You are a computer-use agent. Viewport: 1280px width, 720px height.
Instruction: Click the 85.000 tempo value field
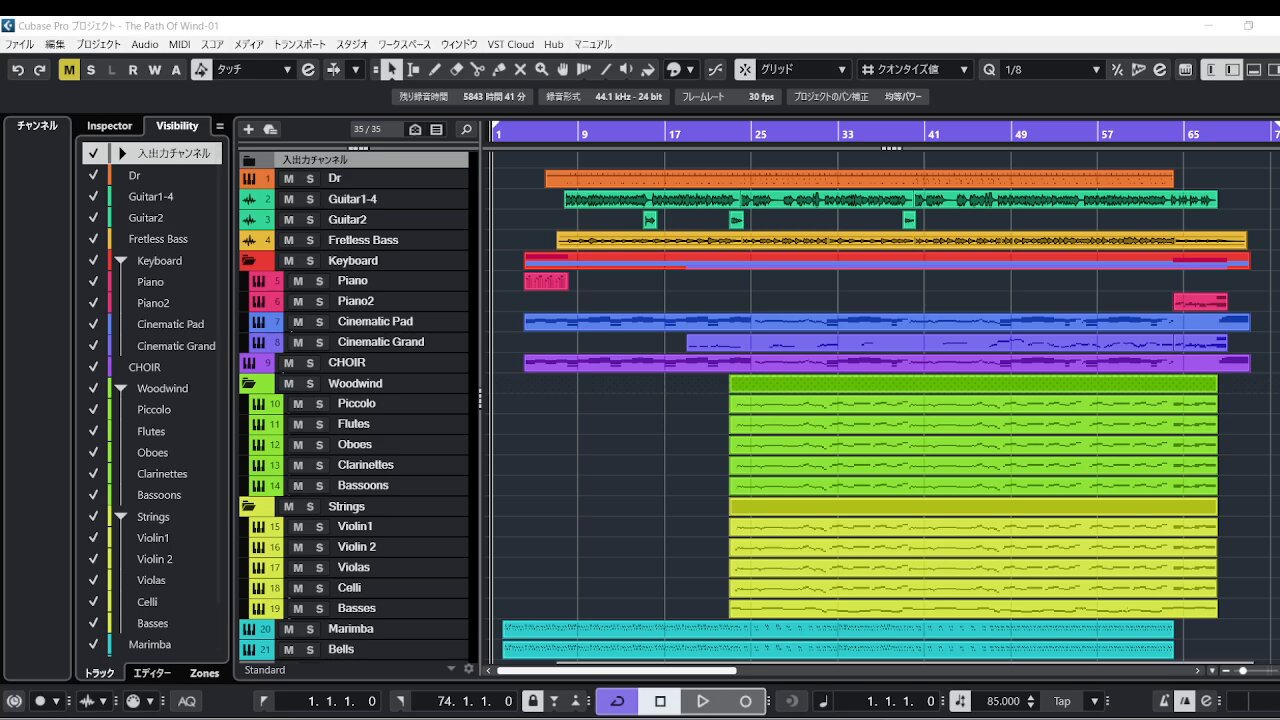click(x=1003, y=701)
